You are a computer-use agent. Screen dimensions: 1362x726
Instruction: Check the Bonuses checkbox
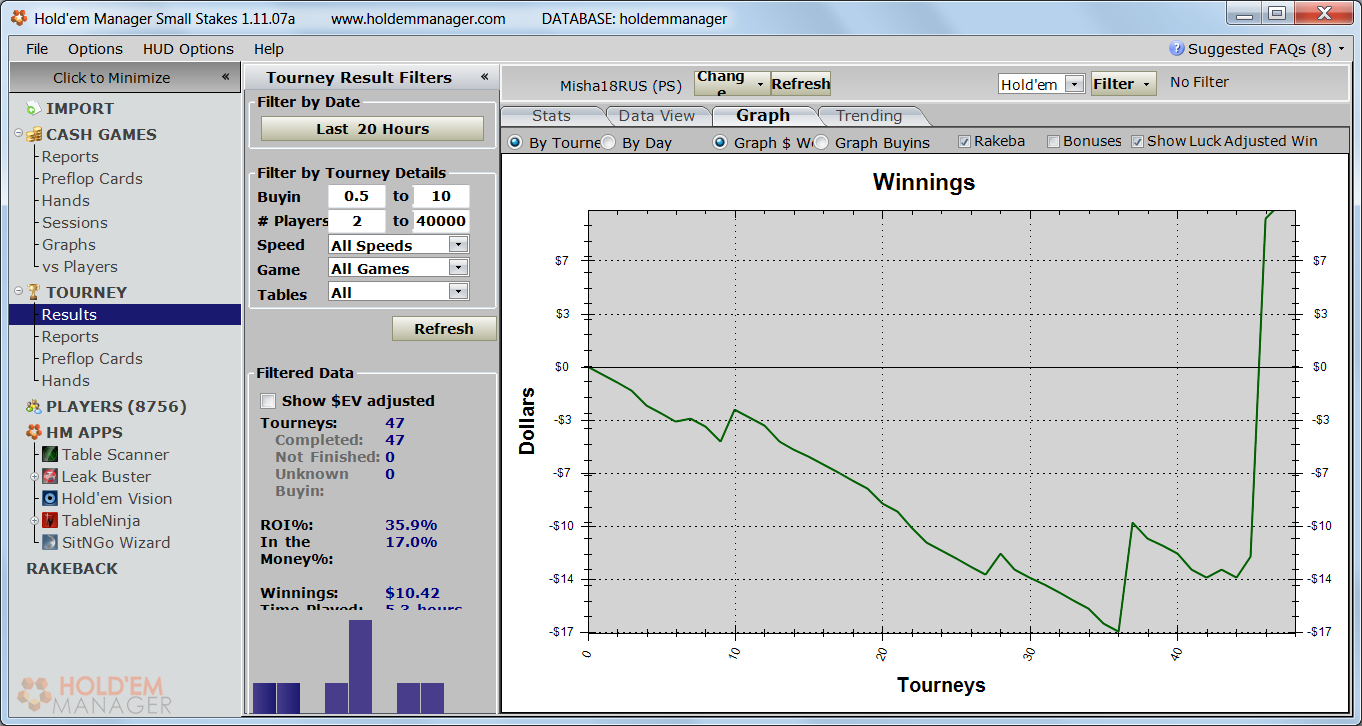1053,142
